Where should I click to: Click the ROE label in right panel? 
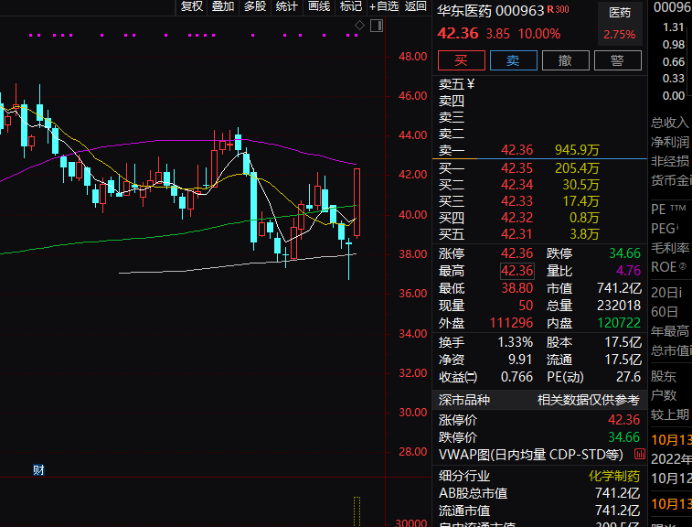pyautogui.click(x=668, y=267)
